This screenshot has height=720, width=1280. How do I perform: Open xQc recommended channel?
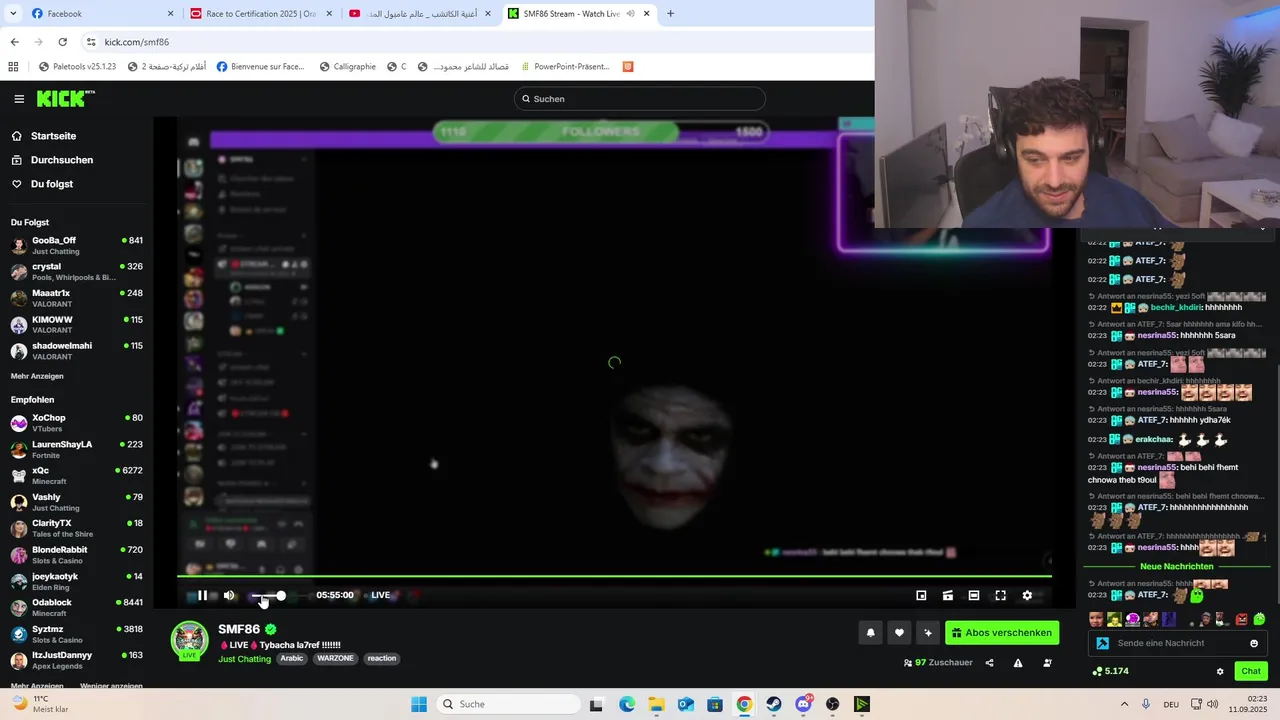[x=76, y=475]
